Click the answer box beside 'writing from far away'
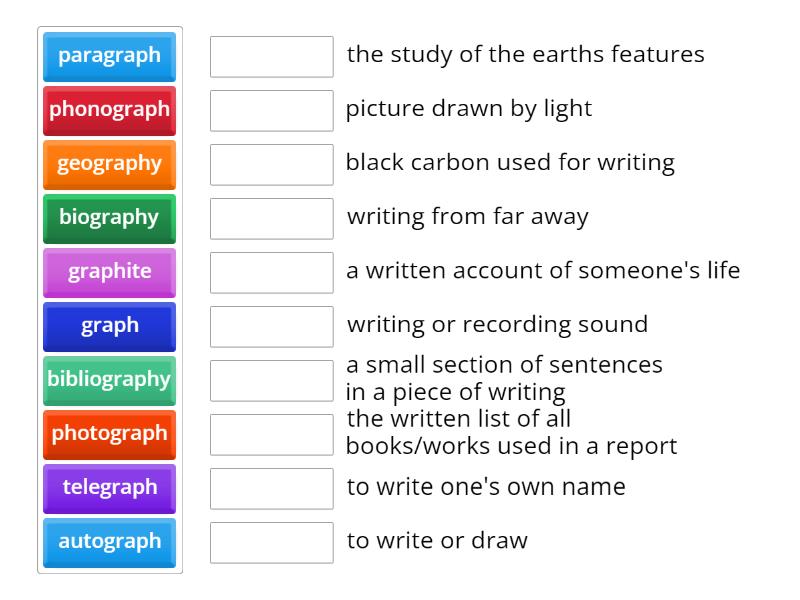This screenshot has height=600, width=800. [271, 218]
